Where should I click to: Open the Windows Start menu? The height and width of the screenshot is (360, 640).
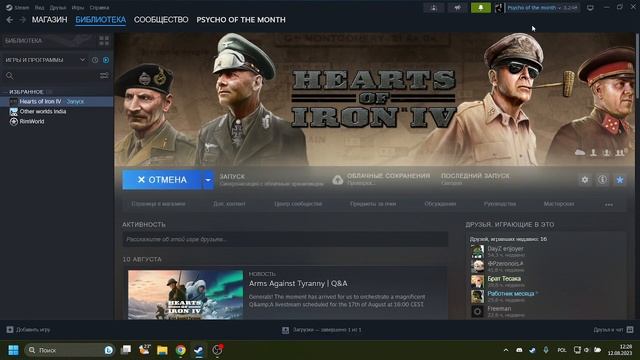click(x=13, y=350)
